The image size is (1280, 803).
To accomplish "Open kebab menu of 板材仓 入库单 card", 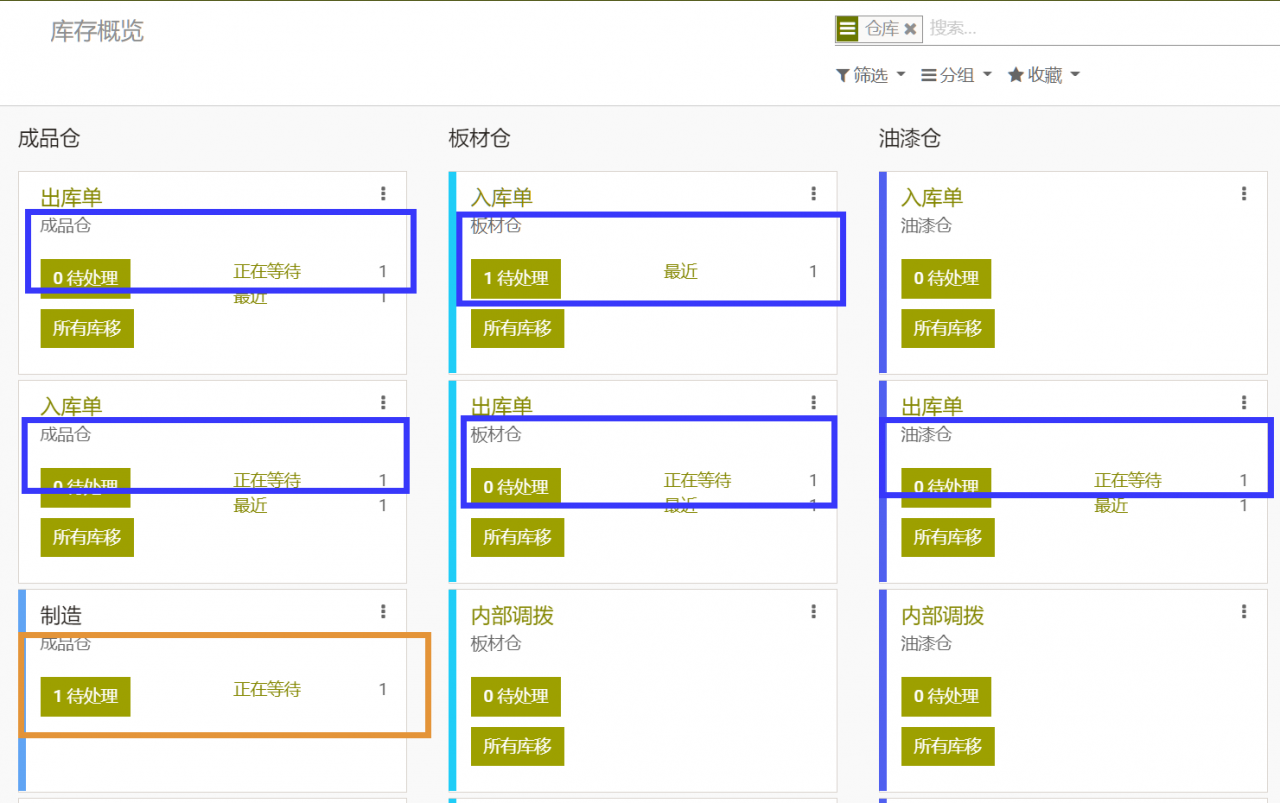I will click(x=813, y=194).
